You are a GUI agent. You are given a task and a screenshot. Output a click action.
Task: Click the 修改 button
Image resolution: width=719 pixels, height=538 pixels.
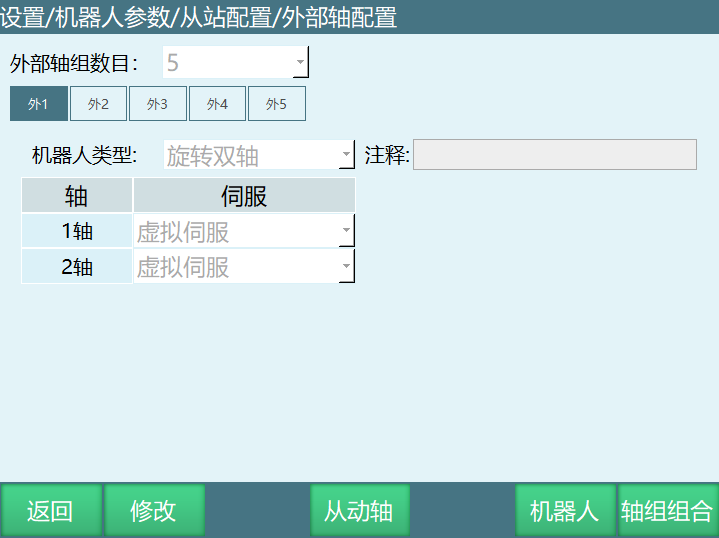tap(154, 511)
